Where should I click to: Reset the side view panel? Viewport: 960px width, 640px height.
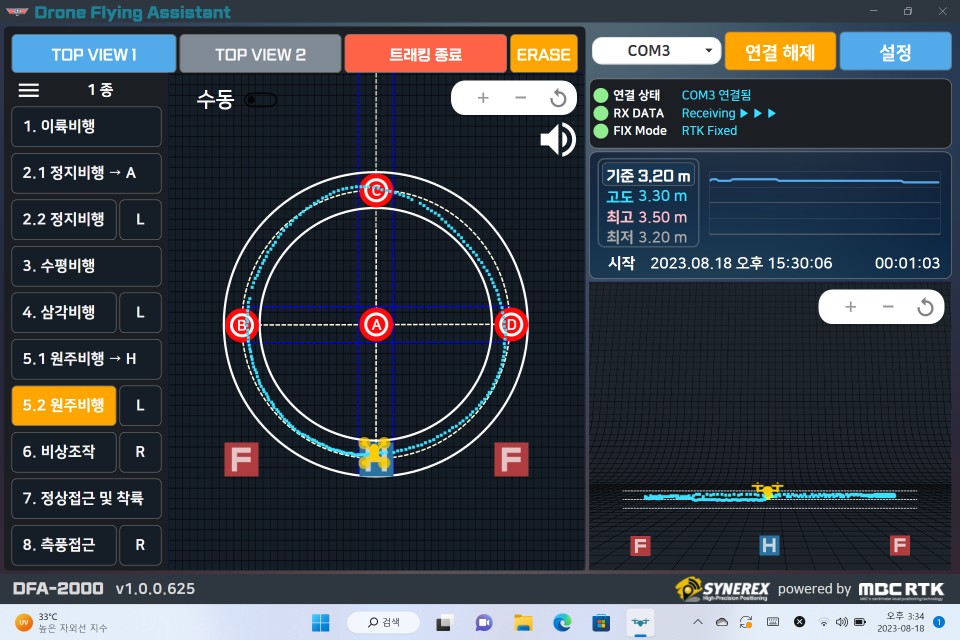click(x=925, y=307)
